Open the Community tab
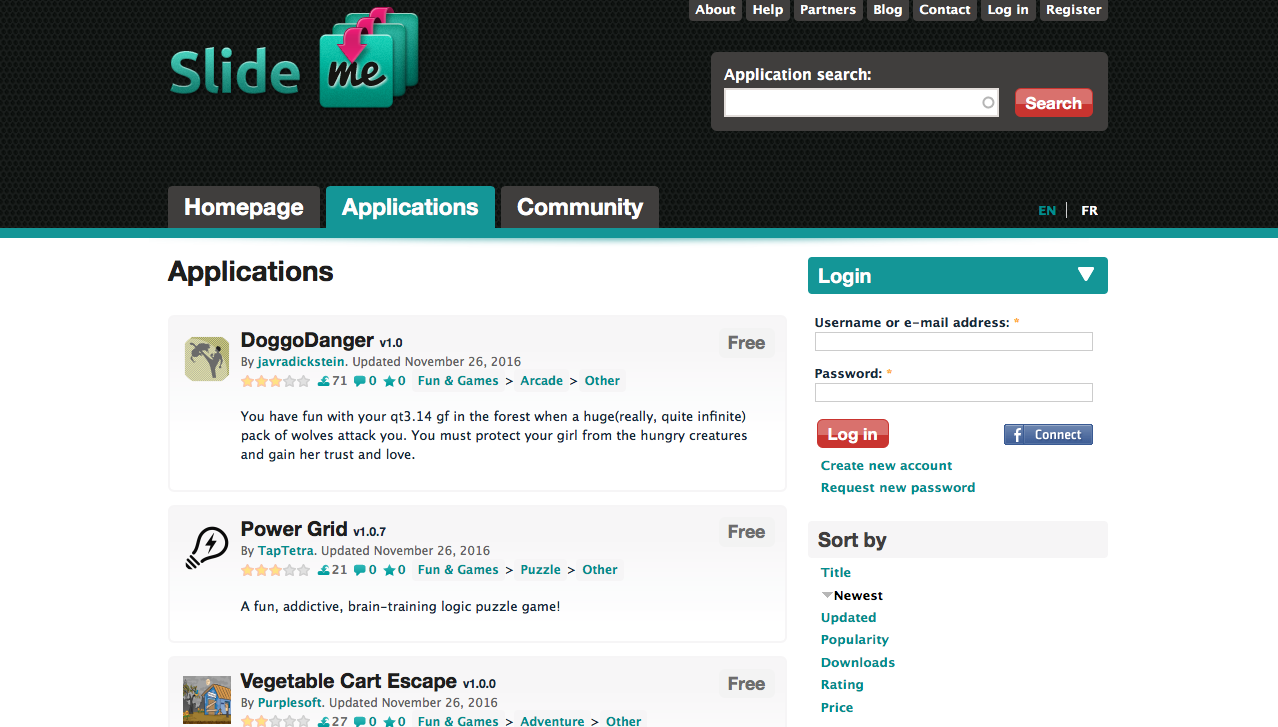 click(x=579, y=207)
